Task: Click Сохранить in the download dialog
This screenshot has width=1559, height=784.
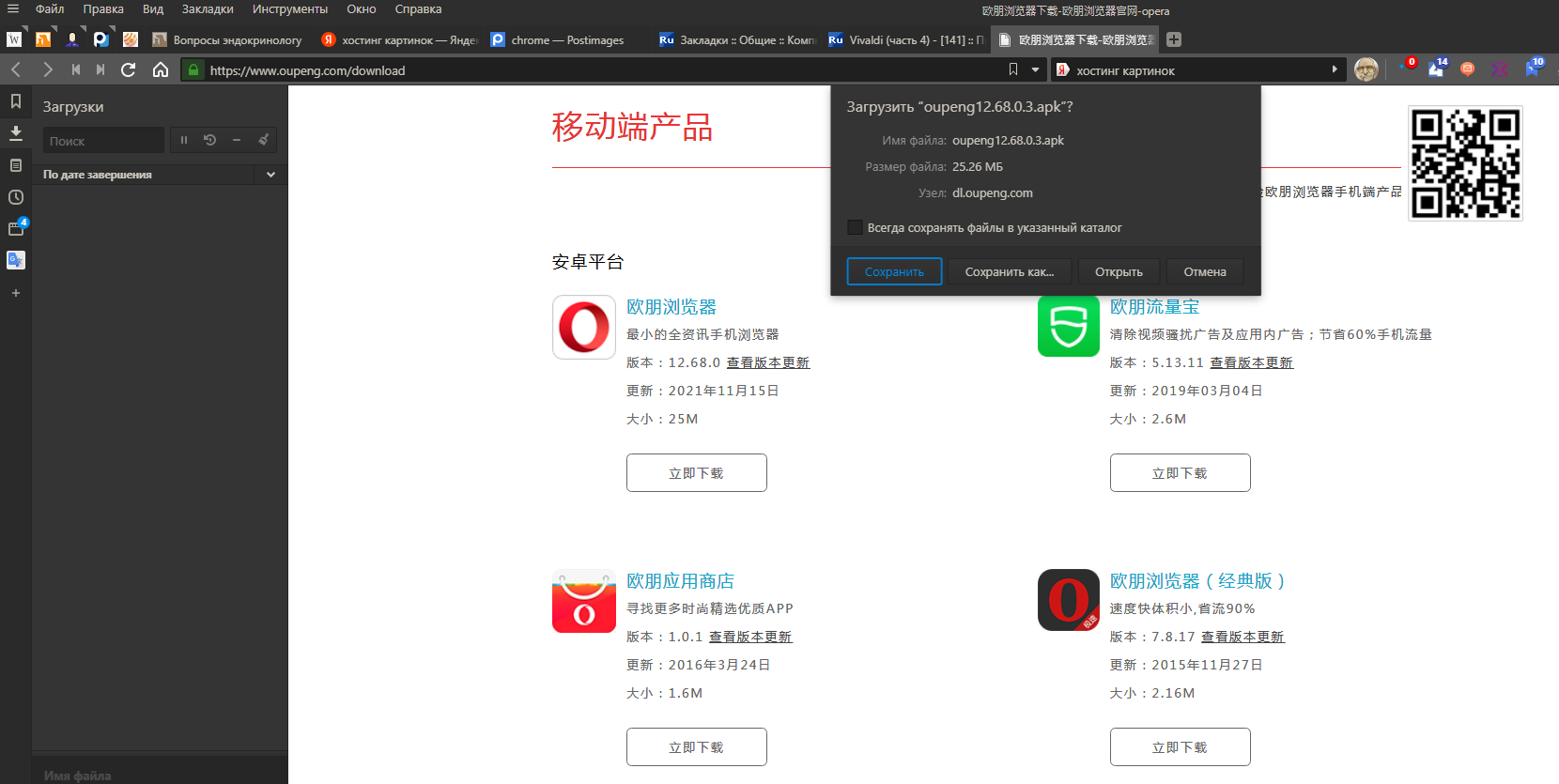Action: (x=894, y=271)
